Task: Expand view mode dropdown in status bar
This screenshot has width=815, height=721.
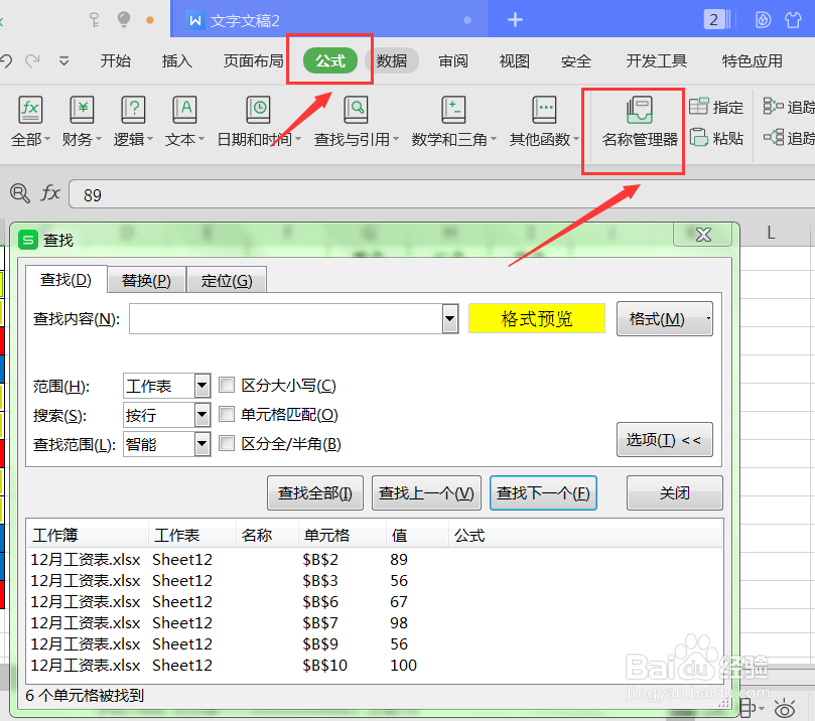Action: [761, 708]
